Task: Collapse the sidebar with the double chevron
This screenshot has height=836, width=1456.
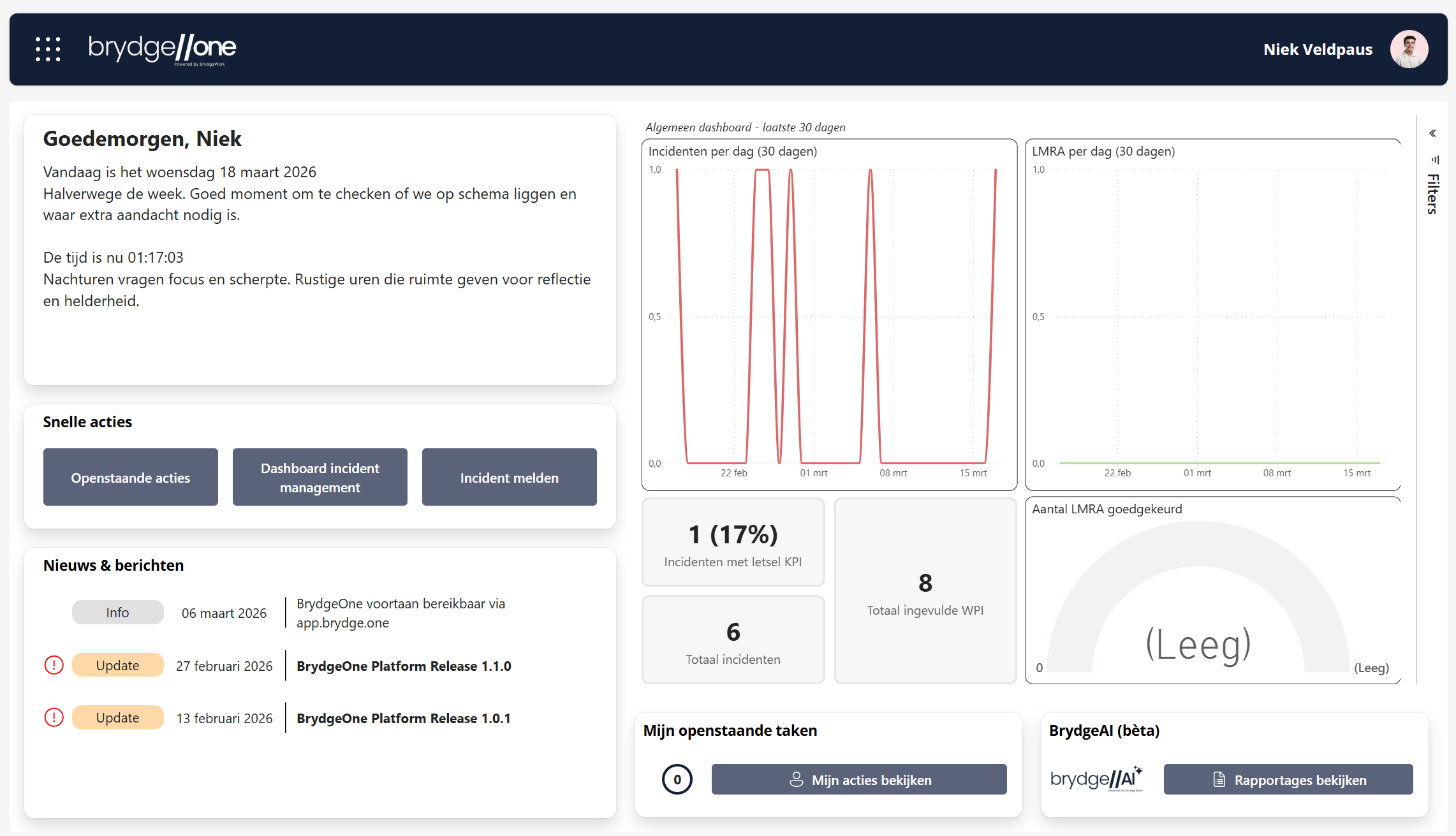Action: 1432,133
